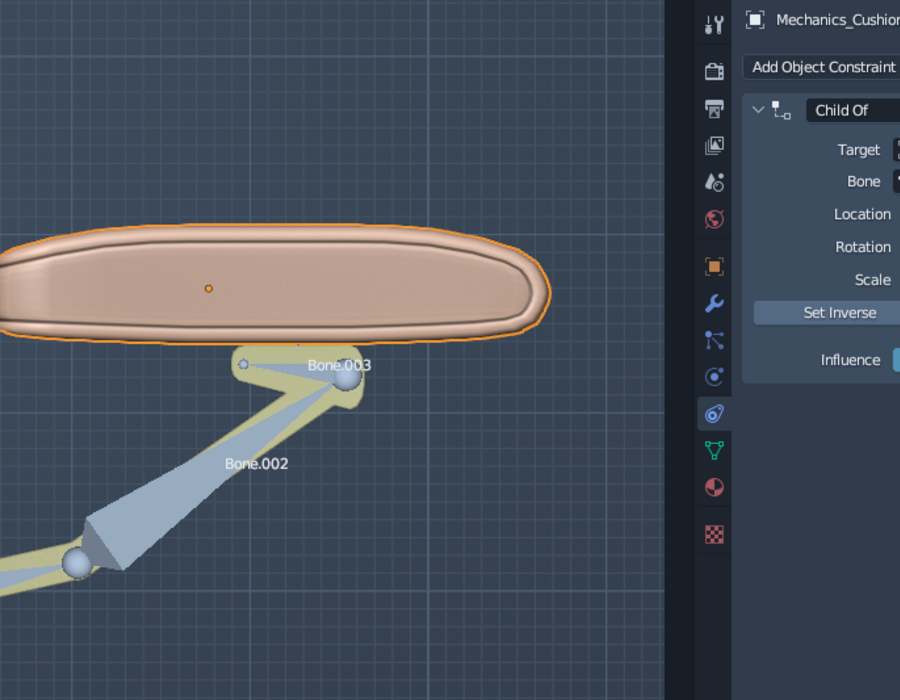The width and height of the screenshot is (900, 700).
Task: Click the Location label
Action: click(862, 214)
